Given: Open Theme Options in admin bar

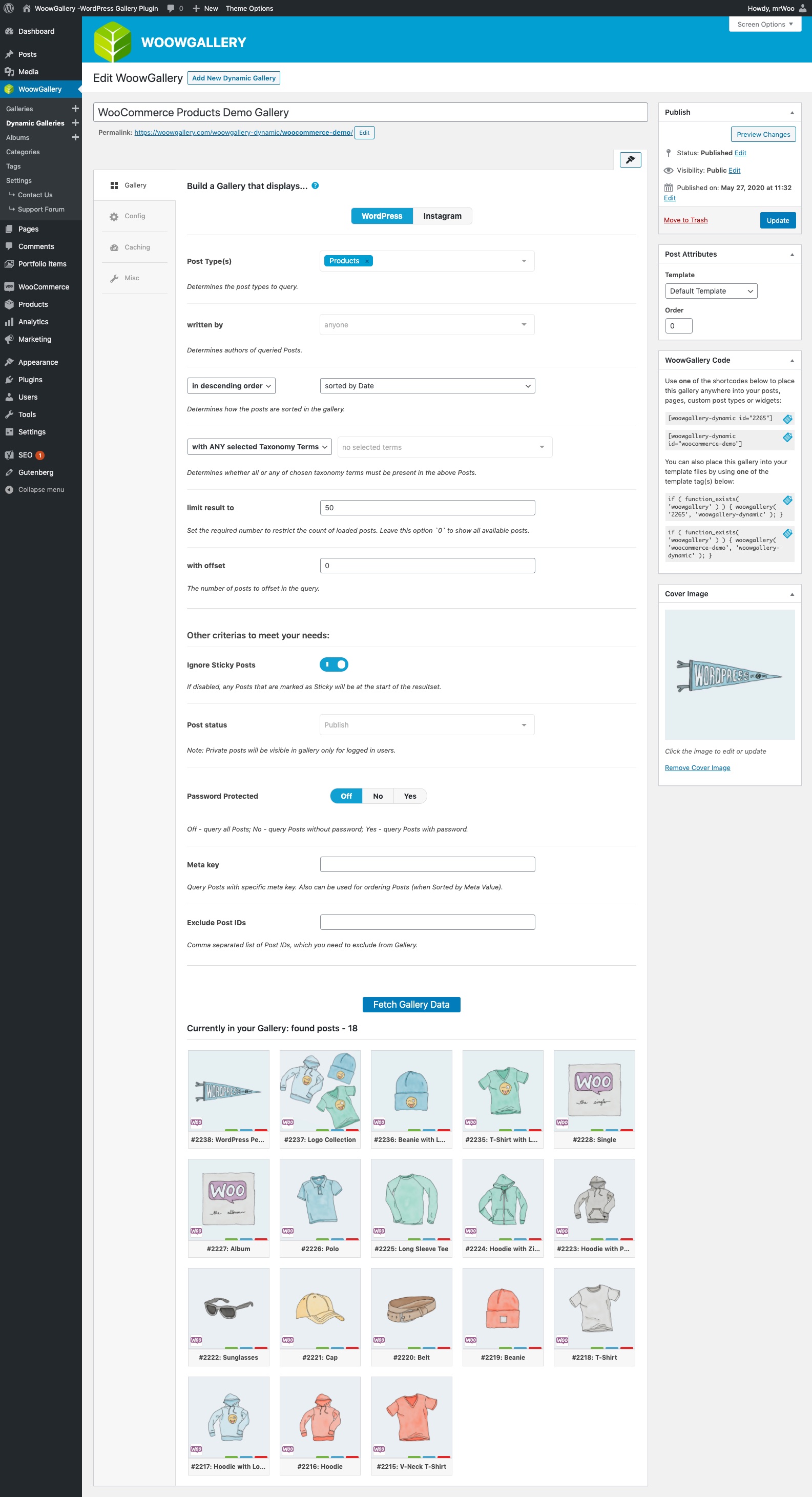Looking at the screenshot, I should 249,8.
